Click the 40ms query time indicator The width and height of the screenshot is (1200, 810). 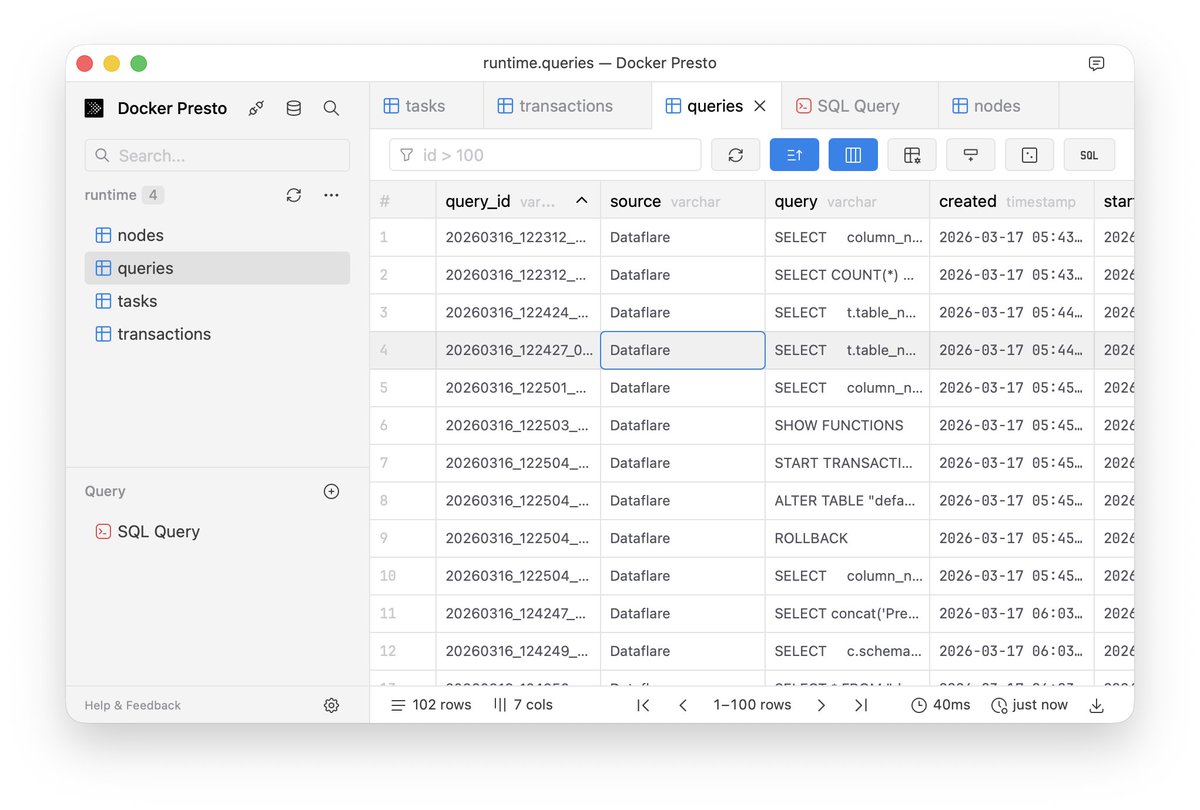point(941,705)
